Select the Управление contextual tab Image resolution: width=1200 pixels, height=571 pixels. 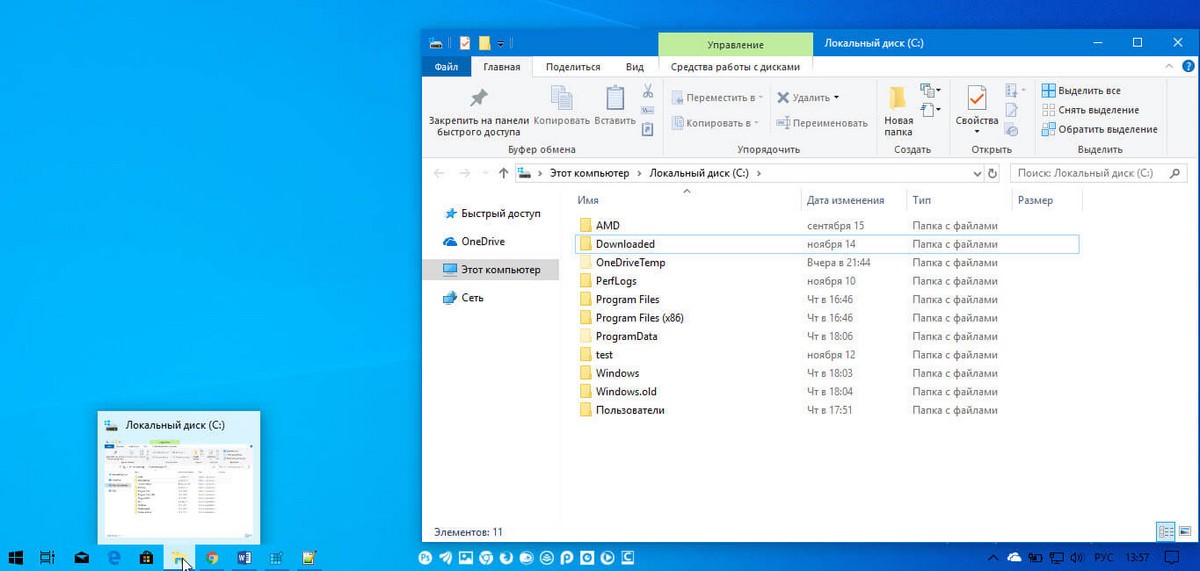pos(735,44)
